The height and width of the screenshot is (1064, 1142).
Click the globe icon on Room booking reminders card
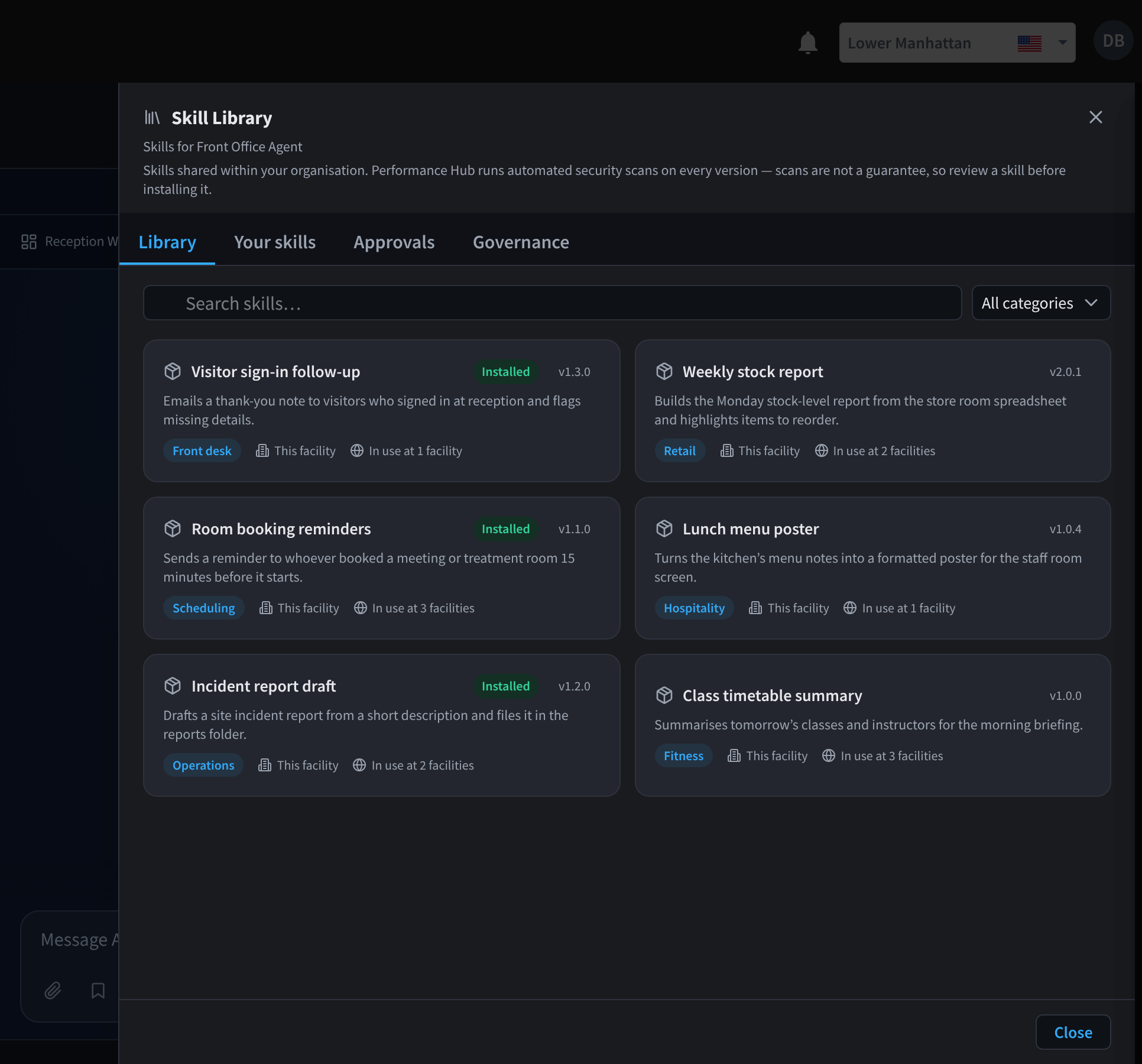click(x=360, y=608)
